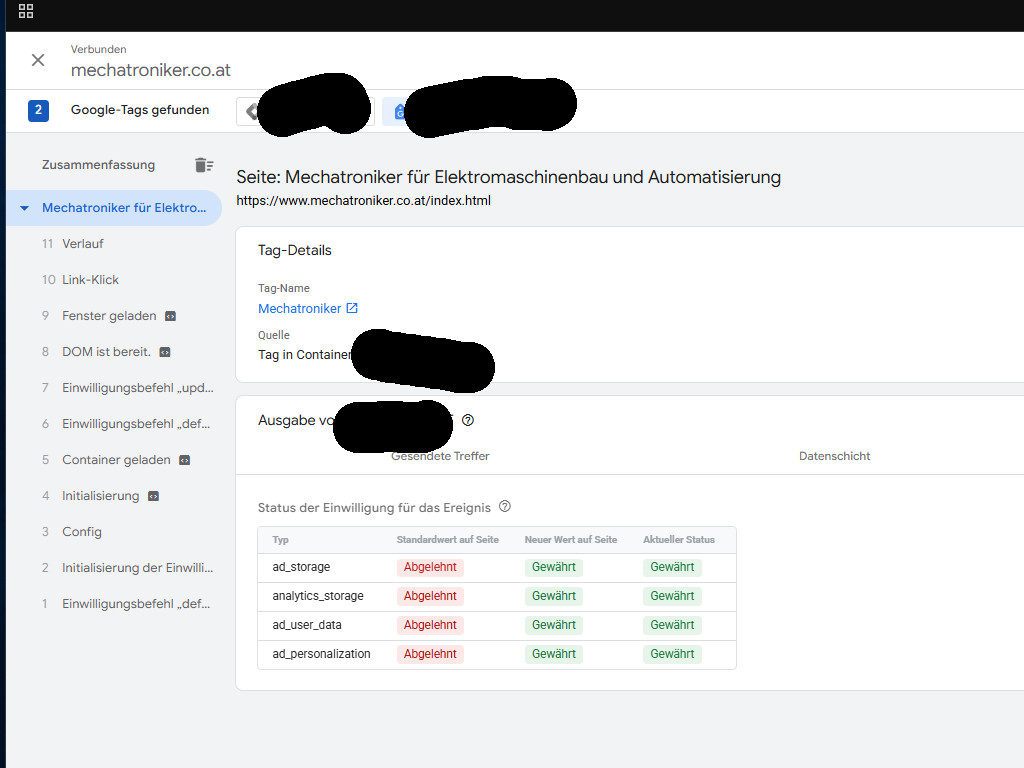Switch to the Gesendete Treffer tab

pyautogui.click(x=440, y=456)
